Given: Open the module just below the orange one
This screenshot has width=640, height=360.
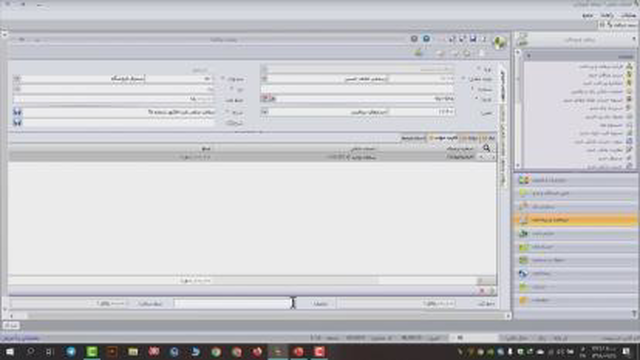Looking at the screenshot, I should click(x=576, y=233).
